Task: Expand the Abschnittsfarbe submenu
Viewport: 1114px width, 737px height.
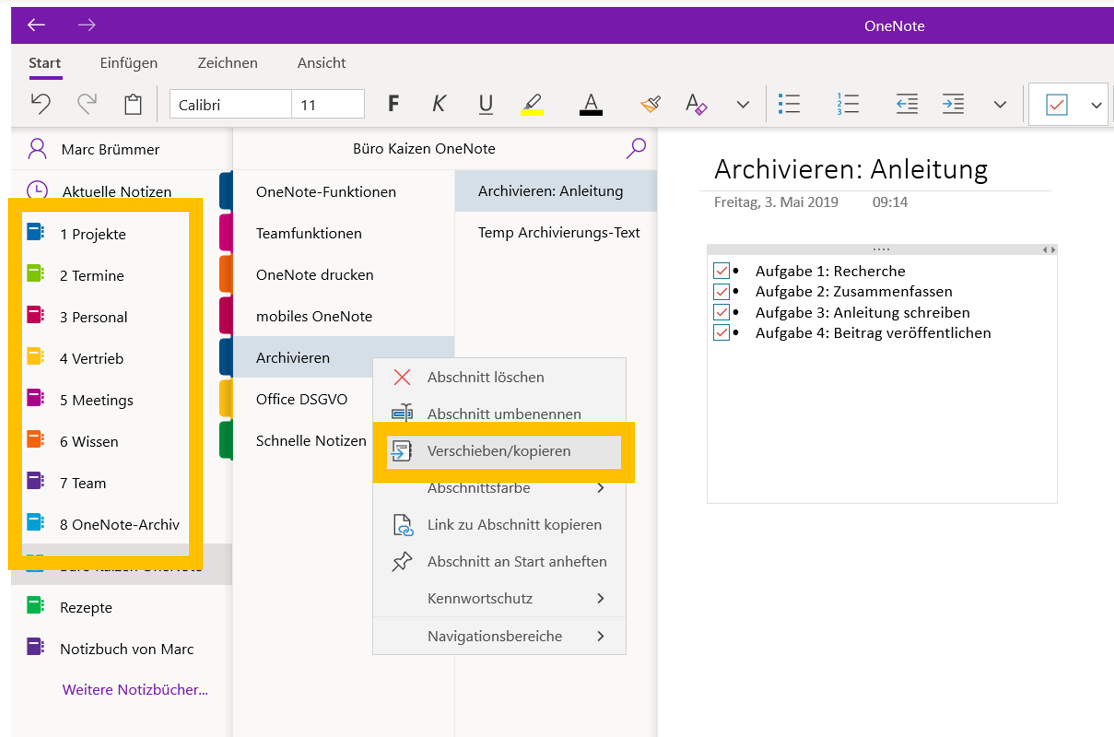Action: [499, 488]
